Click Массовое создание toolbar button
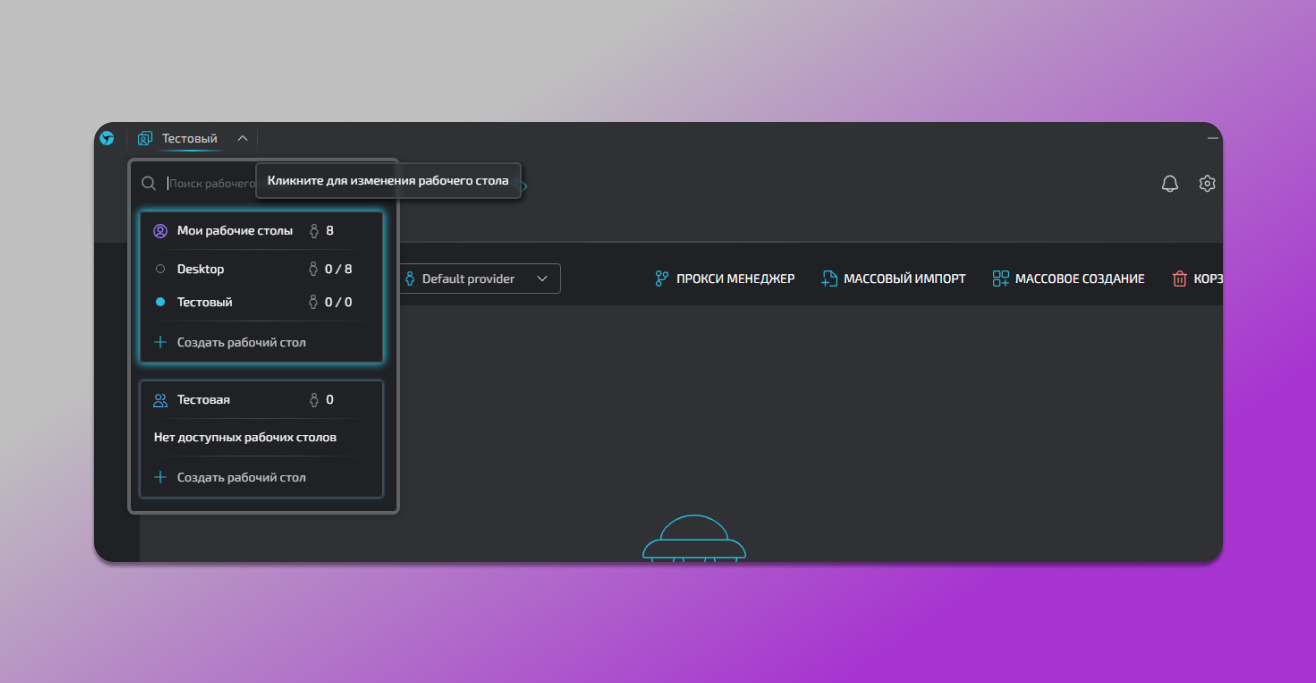The image size is (1316, 683). point(1068,279)
